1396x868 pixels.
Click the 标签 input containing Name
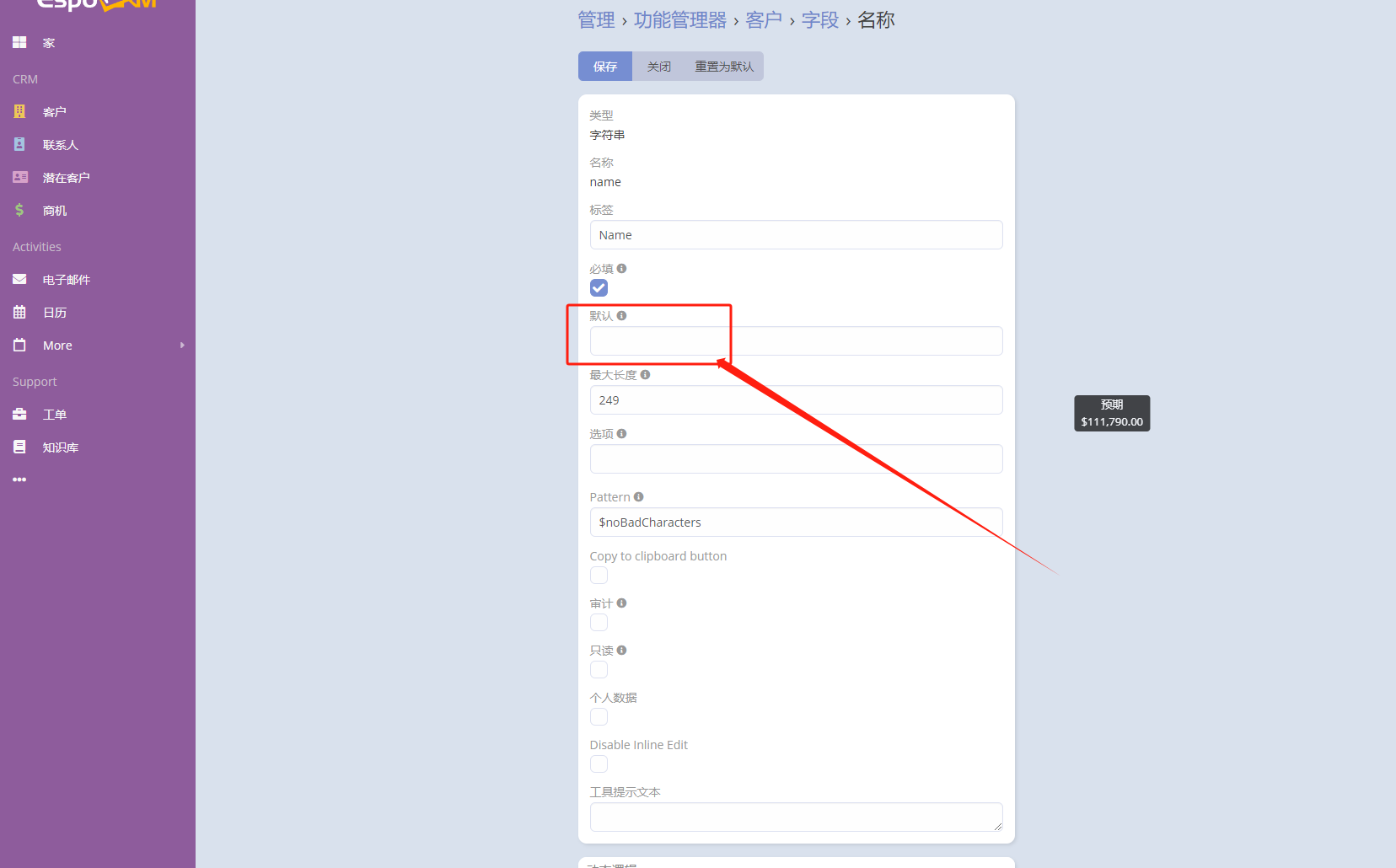[x=797, y=234]
